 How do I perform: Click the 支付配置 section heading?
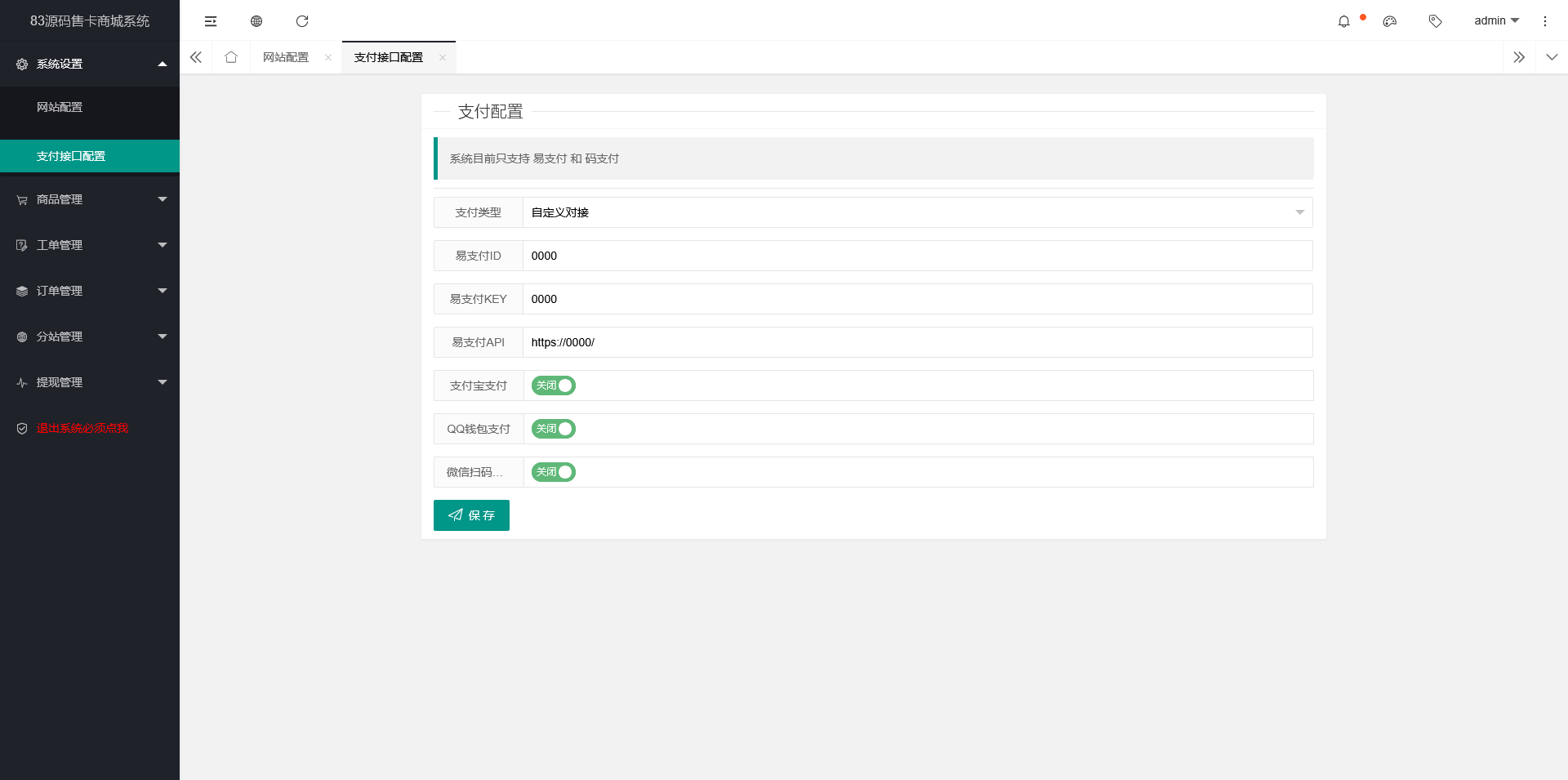point(490,112)
